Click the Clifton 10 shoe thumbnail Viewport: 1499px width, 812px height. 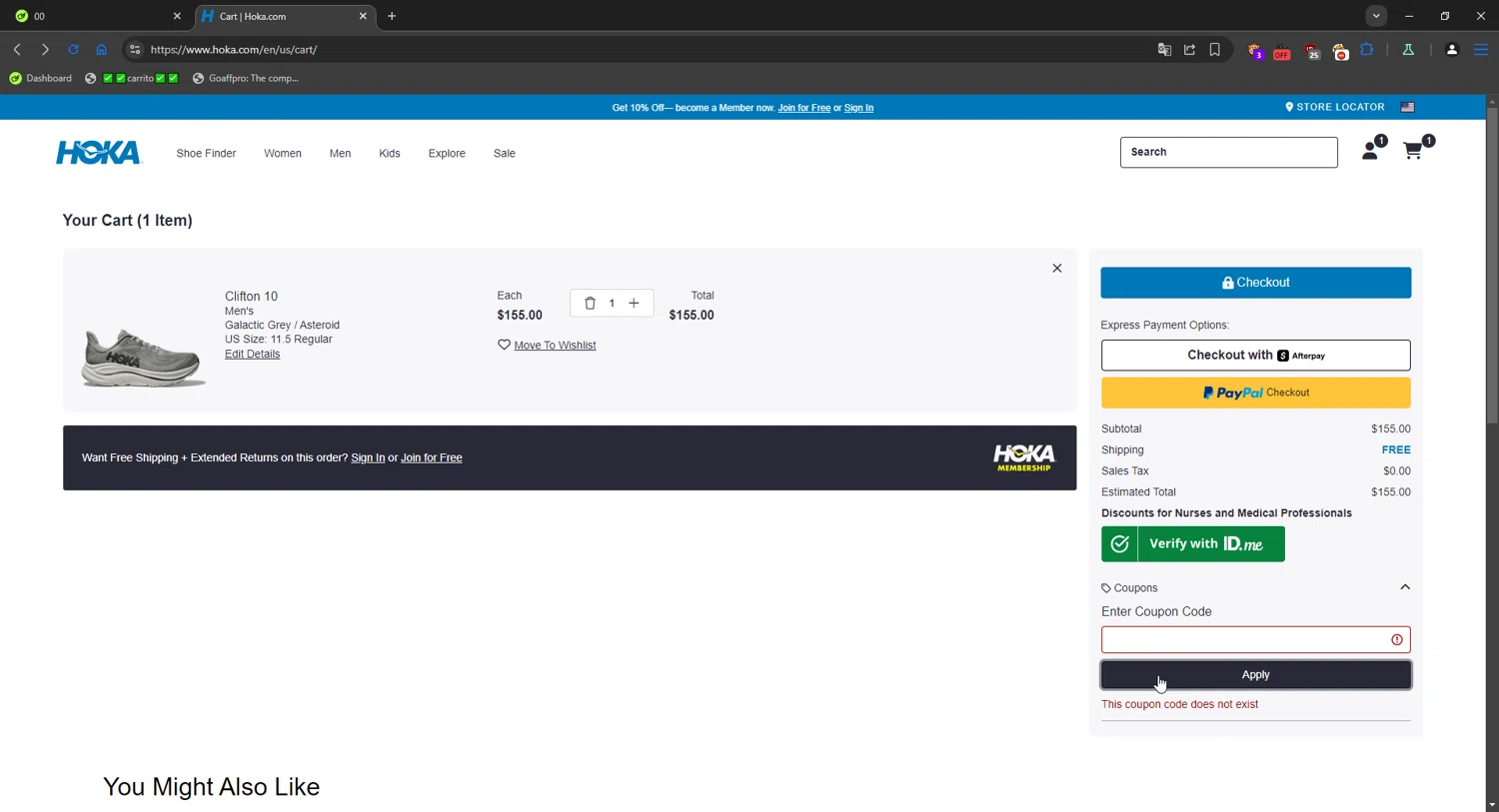click(x=144, y=357)
